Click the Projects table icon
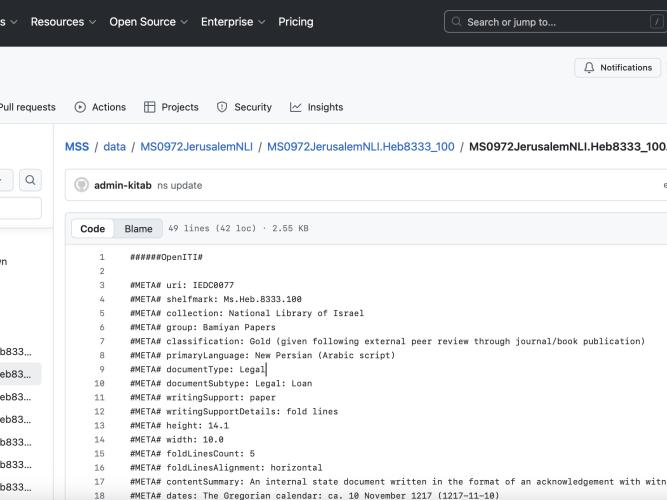 pyautogui.click(x=149, y=107)
